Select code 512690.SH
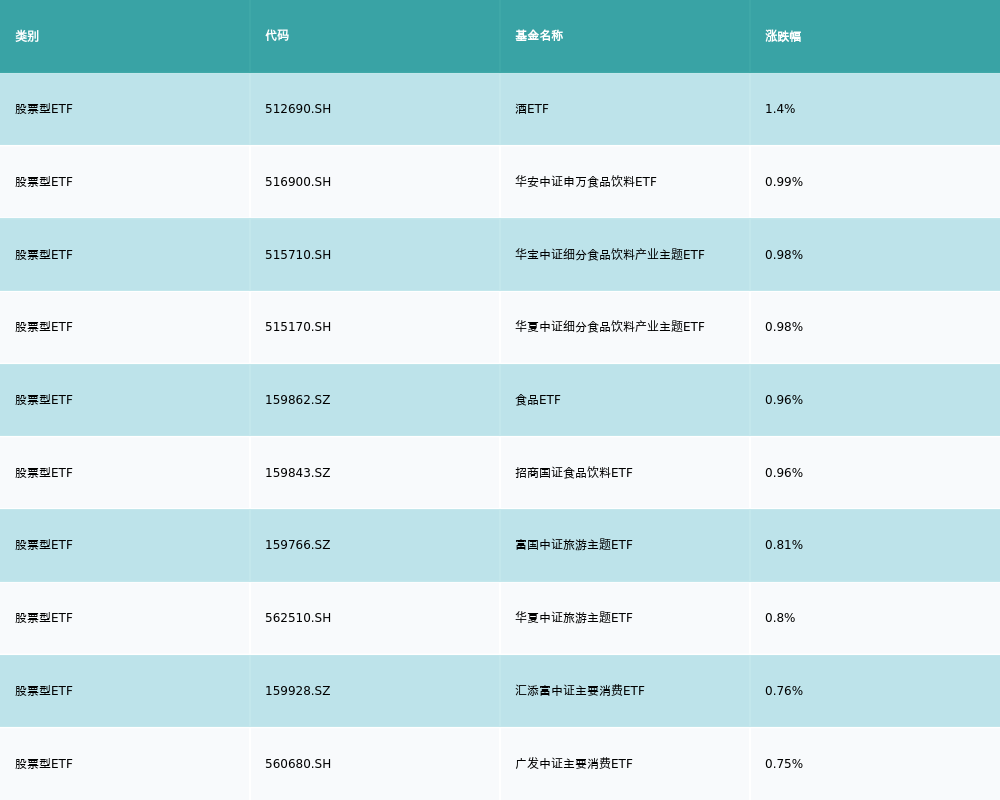Screen dimensions: 1000x800 [298, 109]
